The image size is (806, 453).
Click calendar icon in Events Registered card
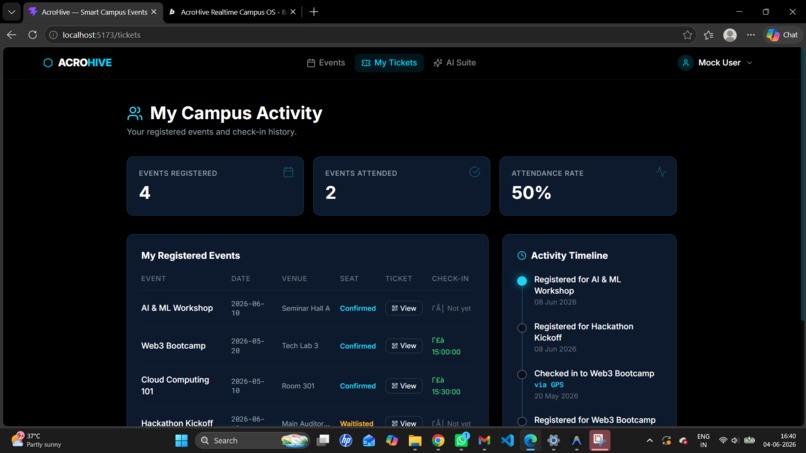(x=288, y=172)
